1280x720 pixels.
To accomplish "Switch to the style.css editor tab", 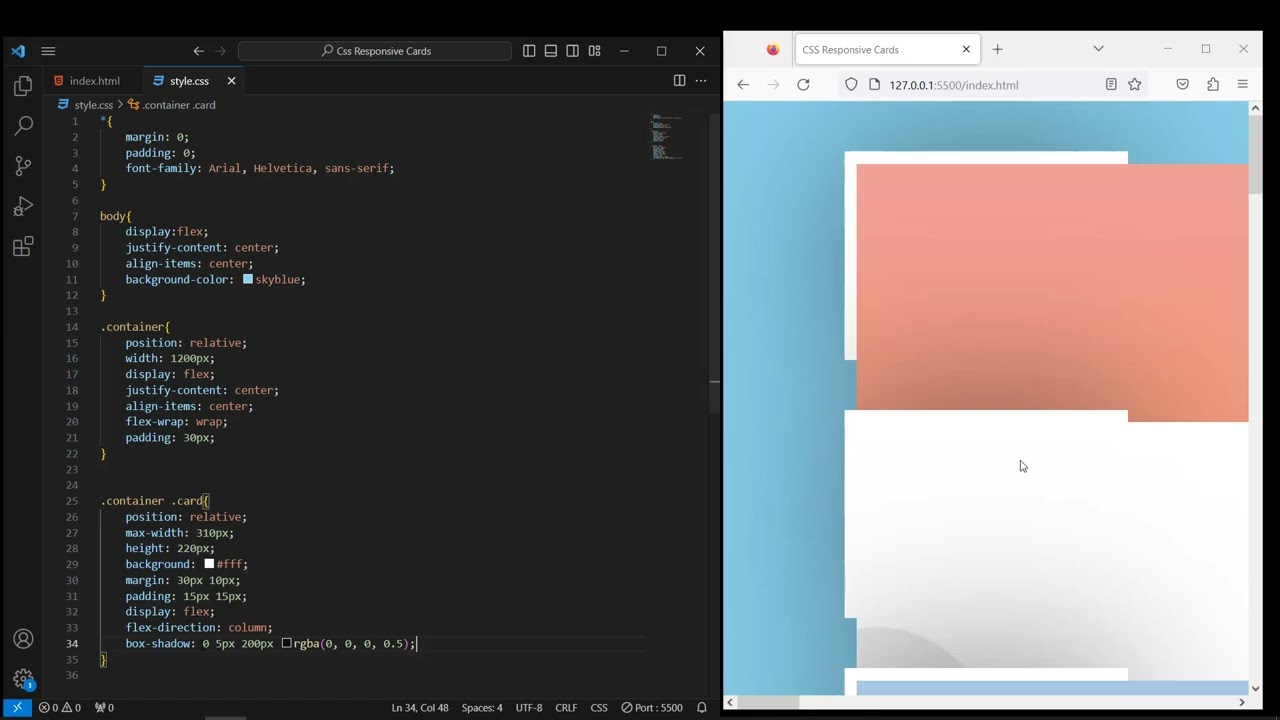I will pos(189,81).
